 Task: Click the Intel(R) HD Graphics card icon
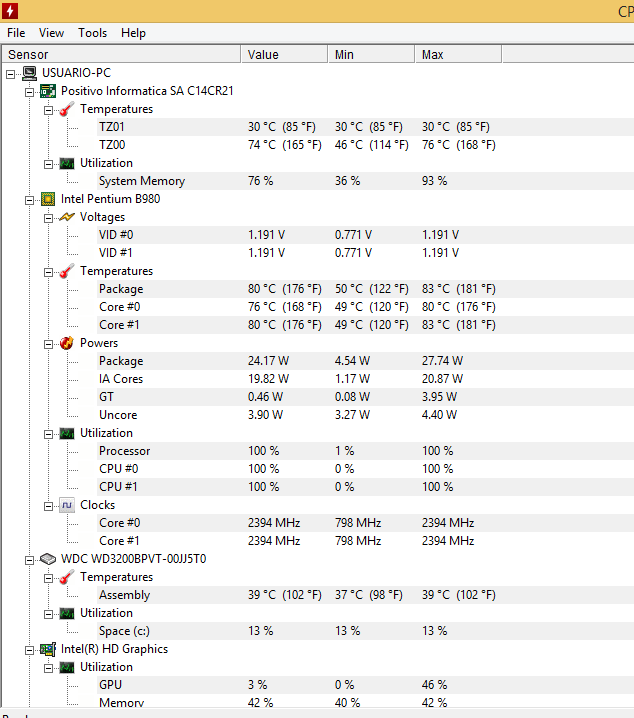[x=48, y=649]
